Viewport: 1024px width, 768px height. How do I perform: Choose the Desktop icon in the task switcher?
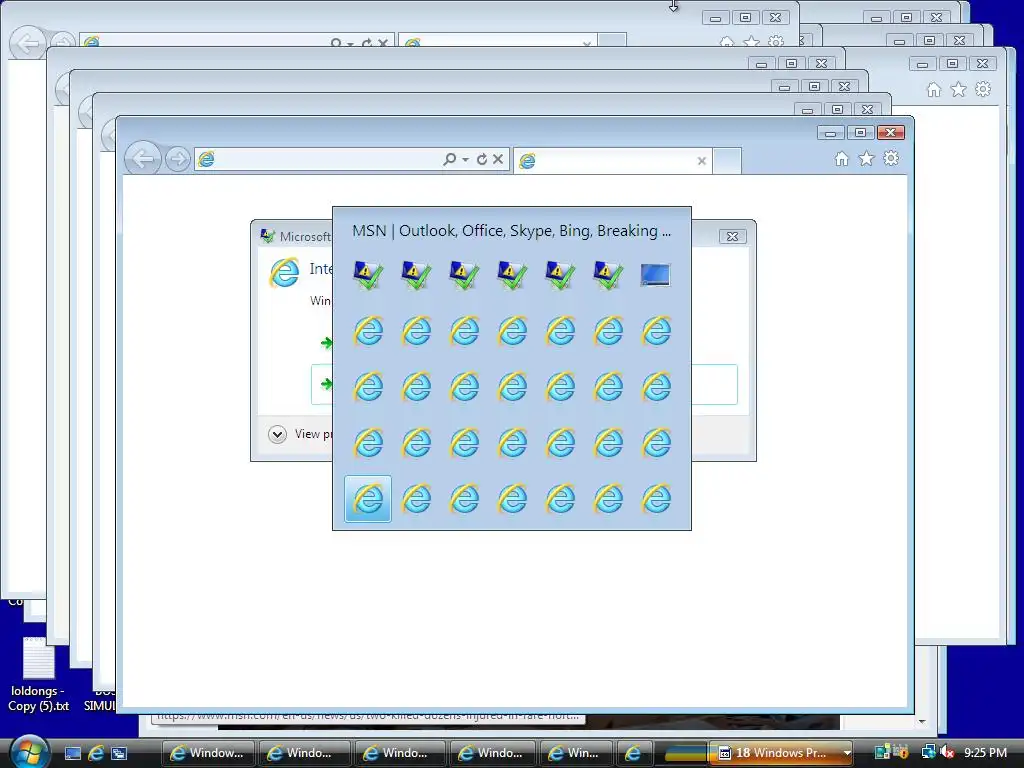click(x=656, y=275)
